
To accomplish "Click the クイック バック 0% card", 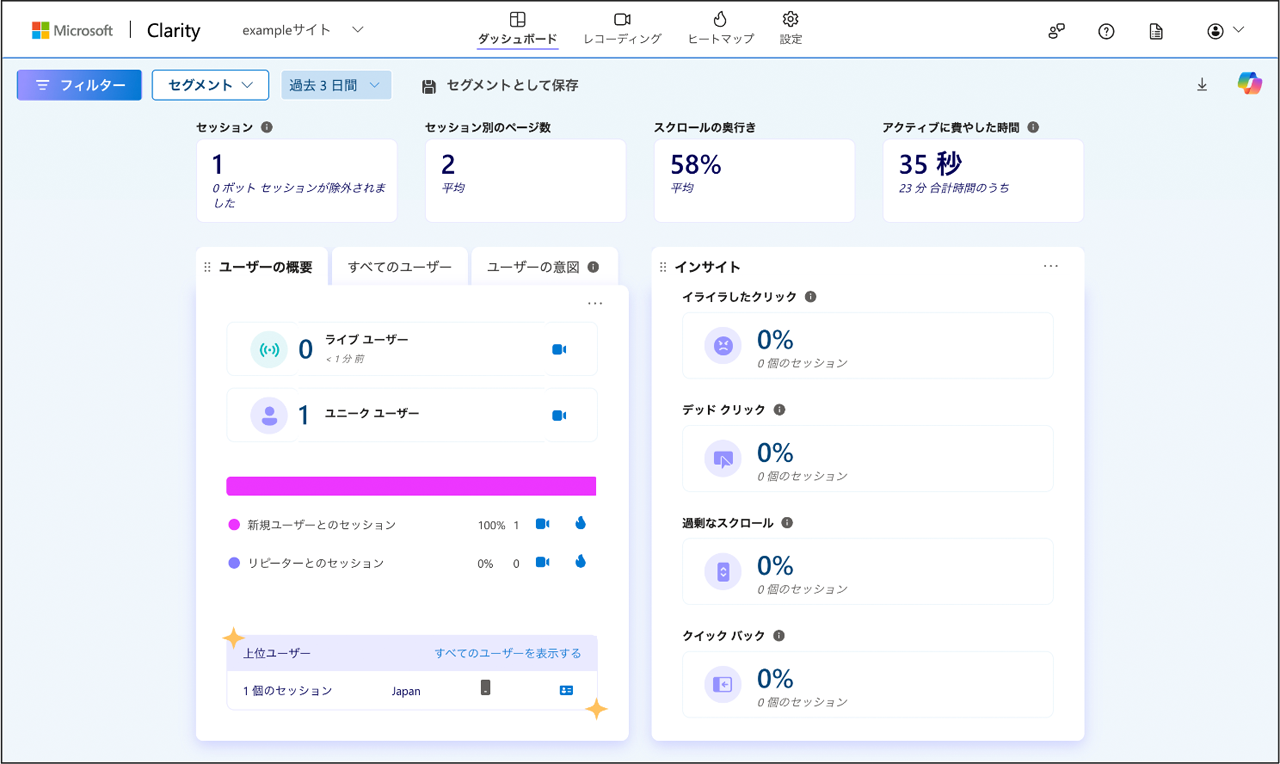I will (x=867, y=685).
